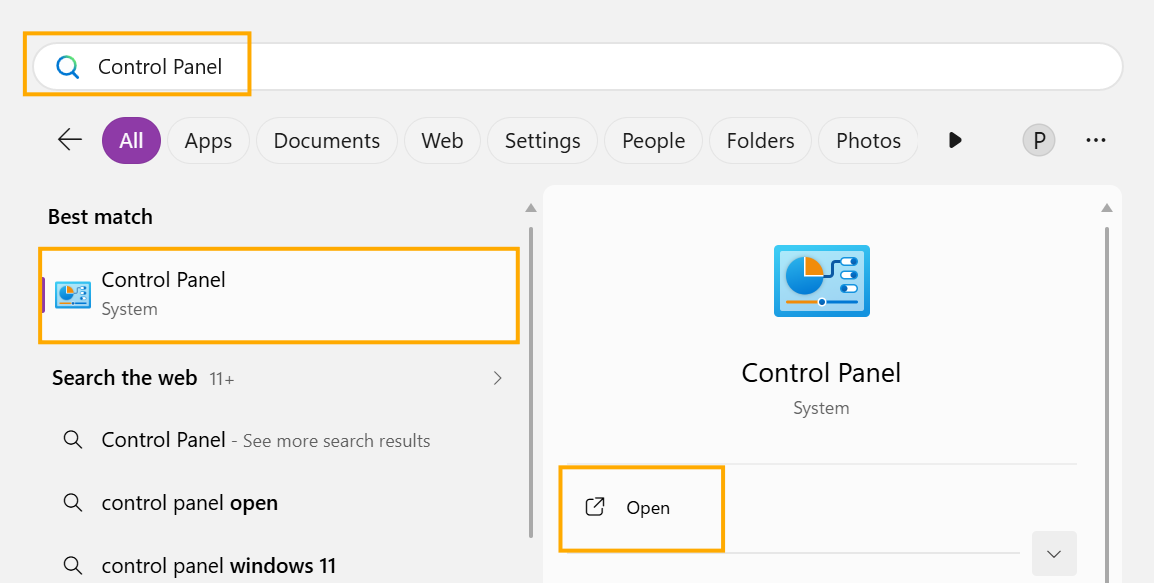The width and height of the screenshot is (1154, 583).
Task: Expand the options list with down chevron
Action: (x=1054, y=554)
